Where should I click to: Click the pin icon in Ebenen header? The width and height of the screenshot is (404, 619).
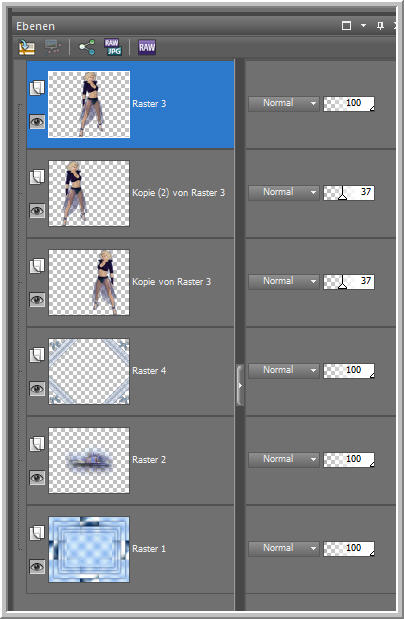(x=380, y=26)
